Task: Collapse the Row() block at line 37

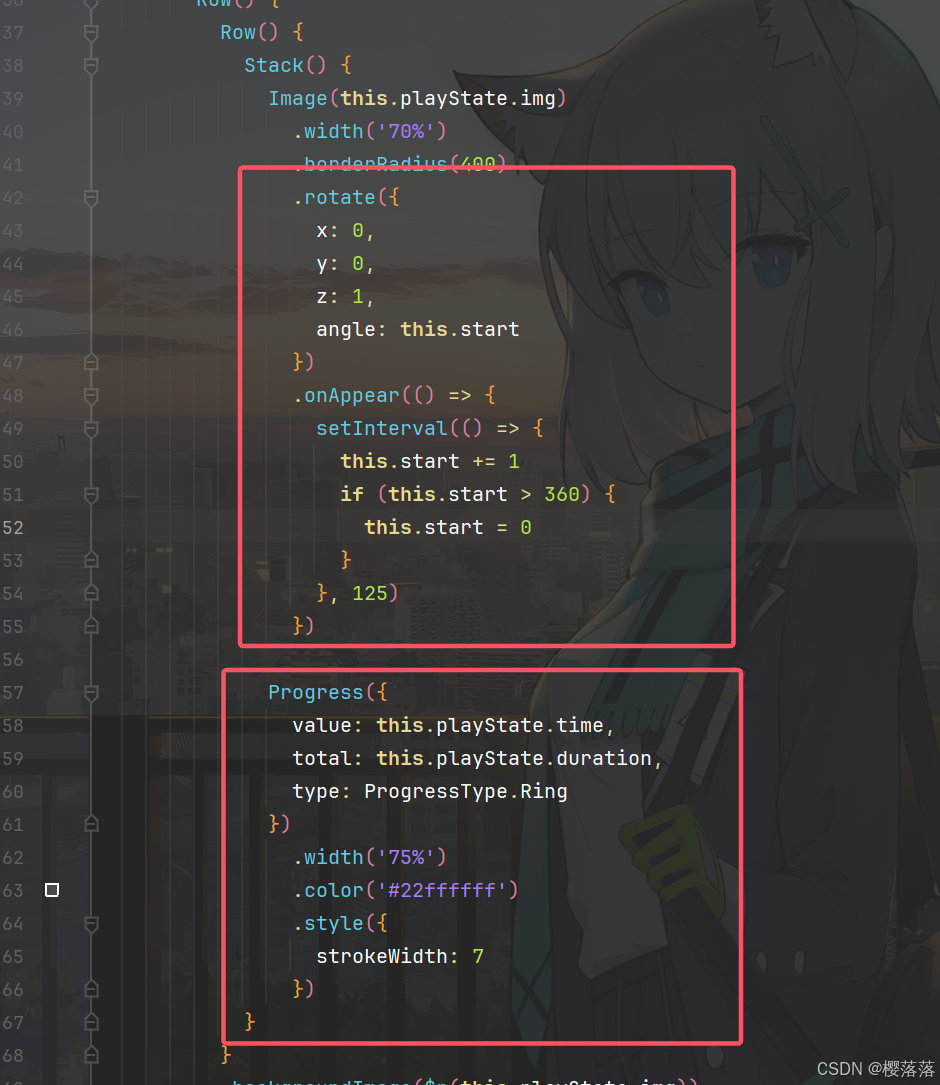Action: coord(91,33)
